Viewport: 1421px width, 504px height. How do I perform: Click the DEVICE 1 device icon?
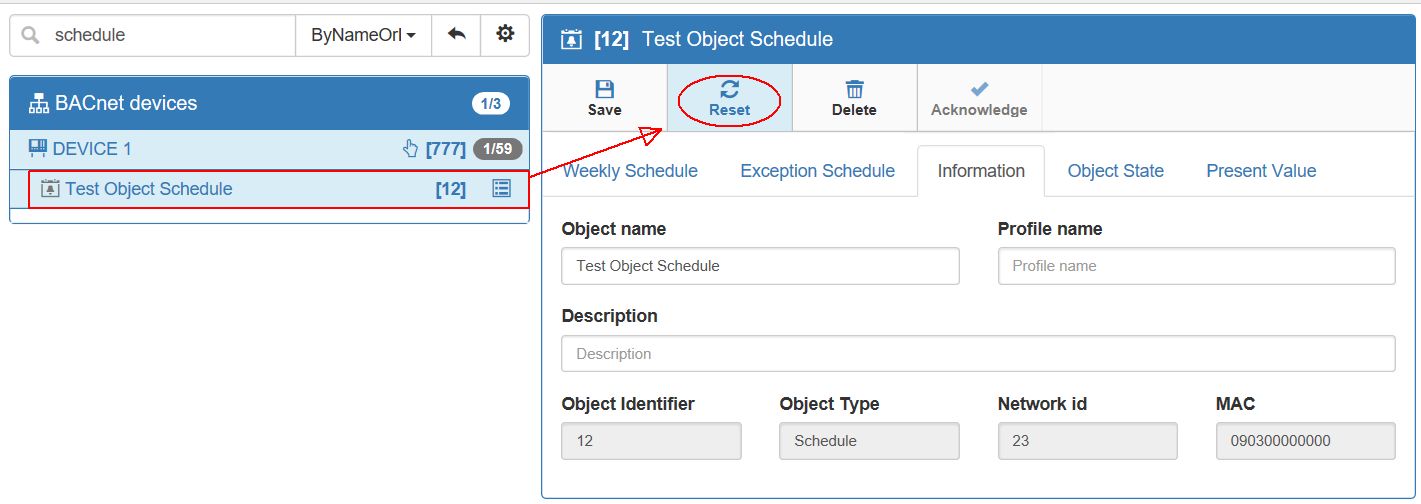38,149
